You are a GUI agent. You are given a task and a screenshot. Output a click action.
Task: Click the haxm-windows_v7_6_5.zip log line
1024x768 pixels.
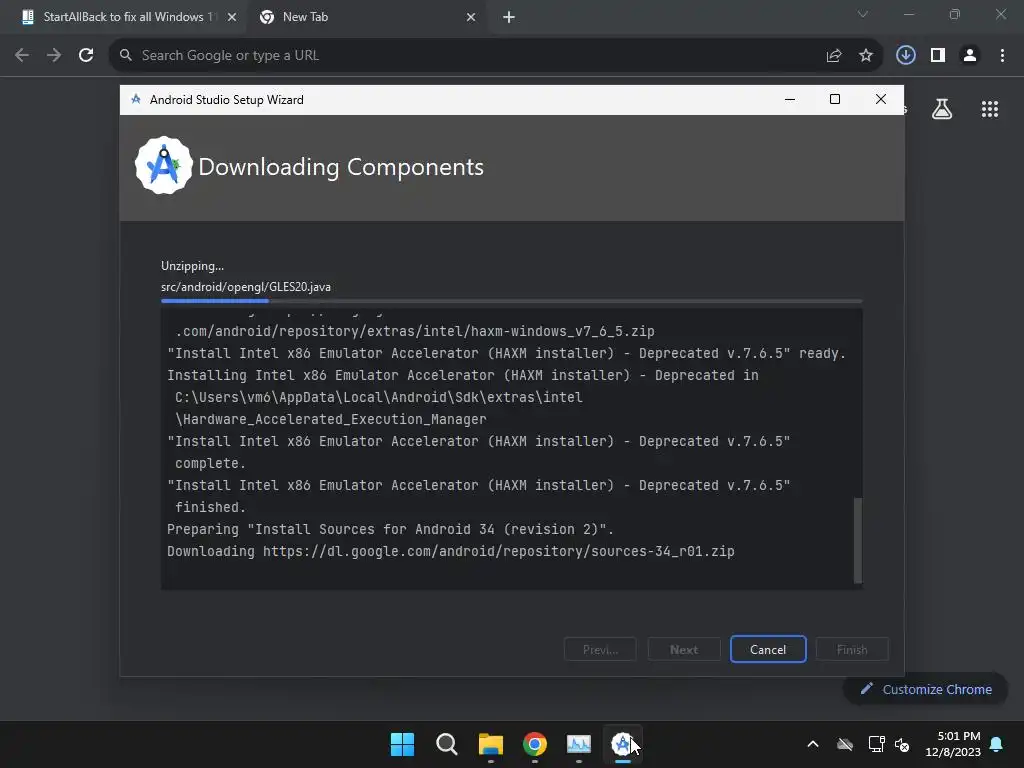click(415, 331)
